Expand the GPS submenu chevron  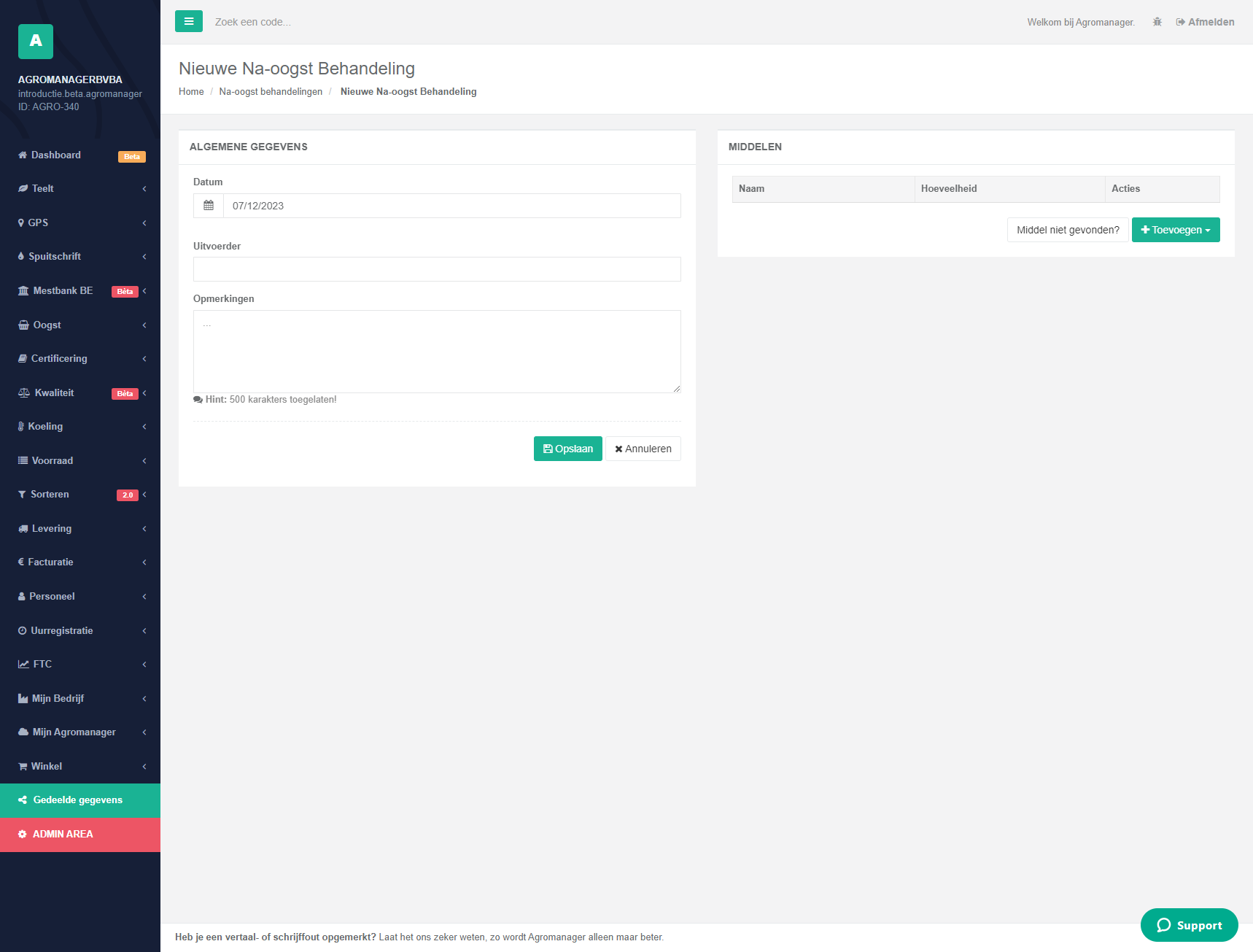tap(144, 222)
